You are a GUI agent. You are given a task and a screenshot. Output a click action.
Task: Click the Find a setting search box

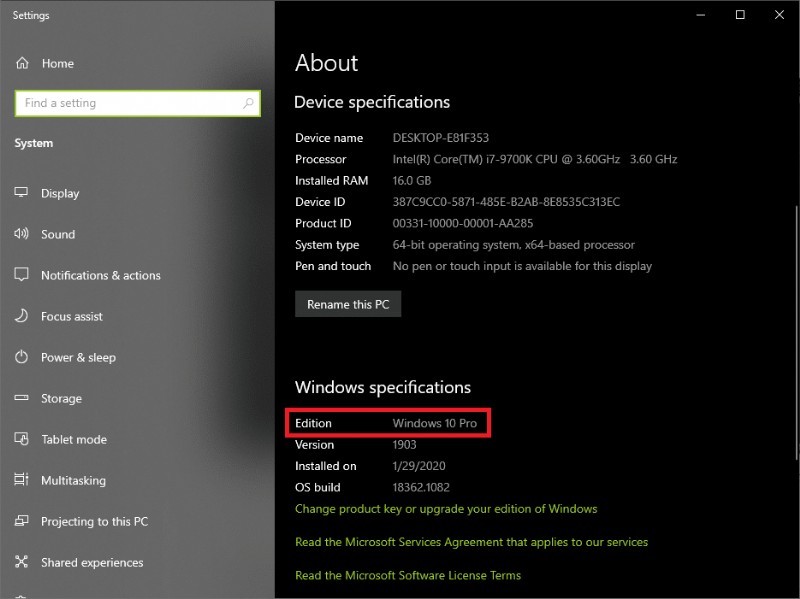(x=138, y=103)
